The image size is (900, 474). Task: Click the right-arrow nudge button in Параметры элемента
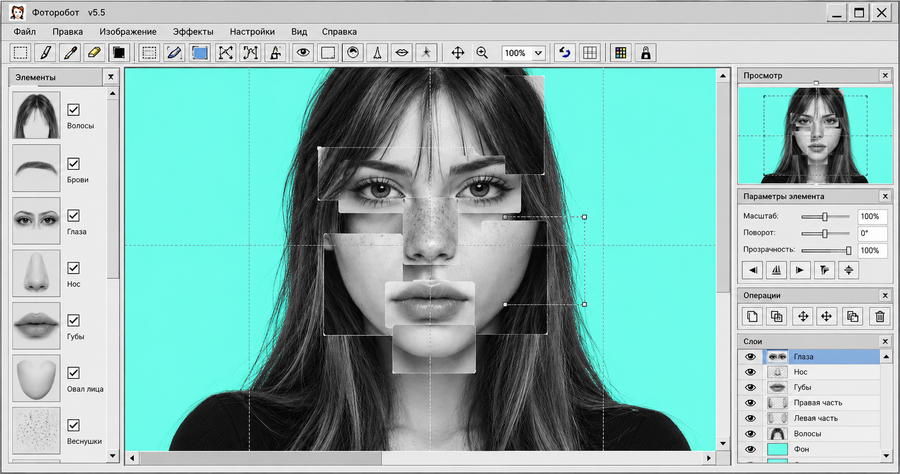pos(800,270)
